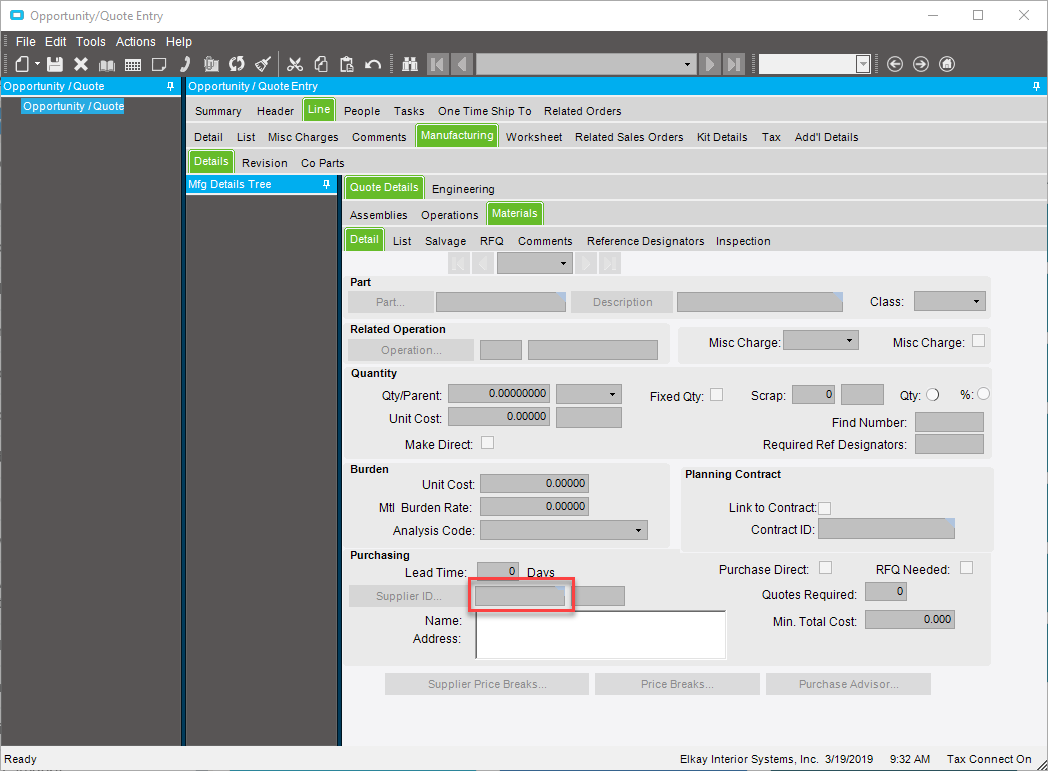Select the Scrap Qty radio button
1048x771 pixels.
932,395
